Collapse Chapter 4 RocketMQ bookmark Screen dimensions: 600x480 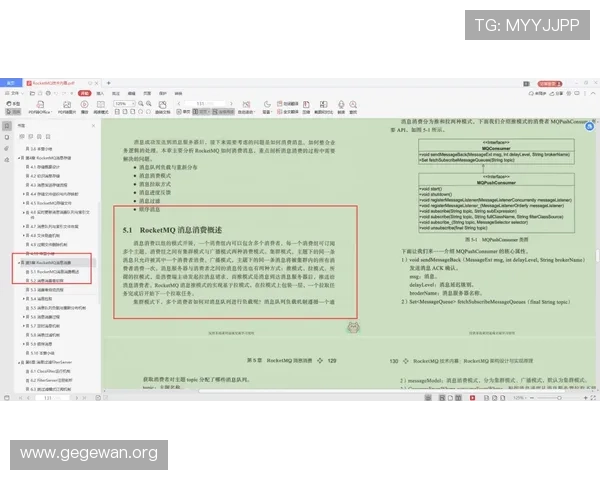(19, 158)
